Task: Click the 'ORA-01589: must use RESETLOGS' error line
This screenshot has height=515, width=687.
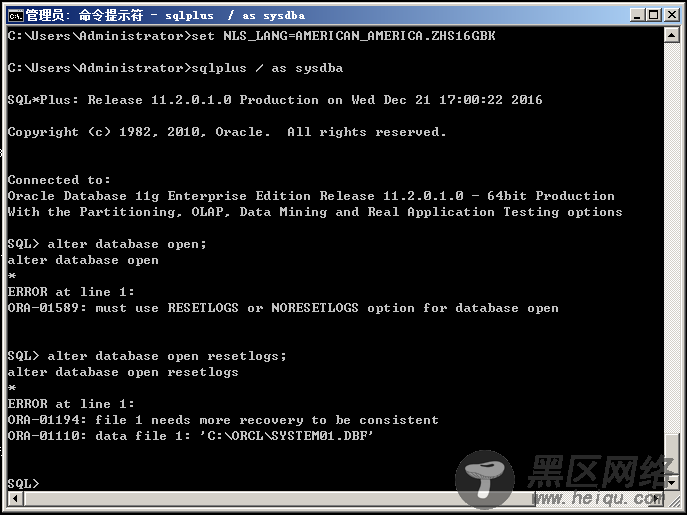Action: click(x=283, y=308)
